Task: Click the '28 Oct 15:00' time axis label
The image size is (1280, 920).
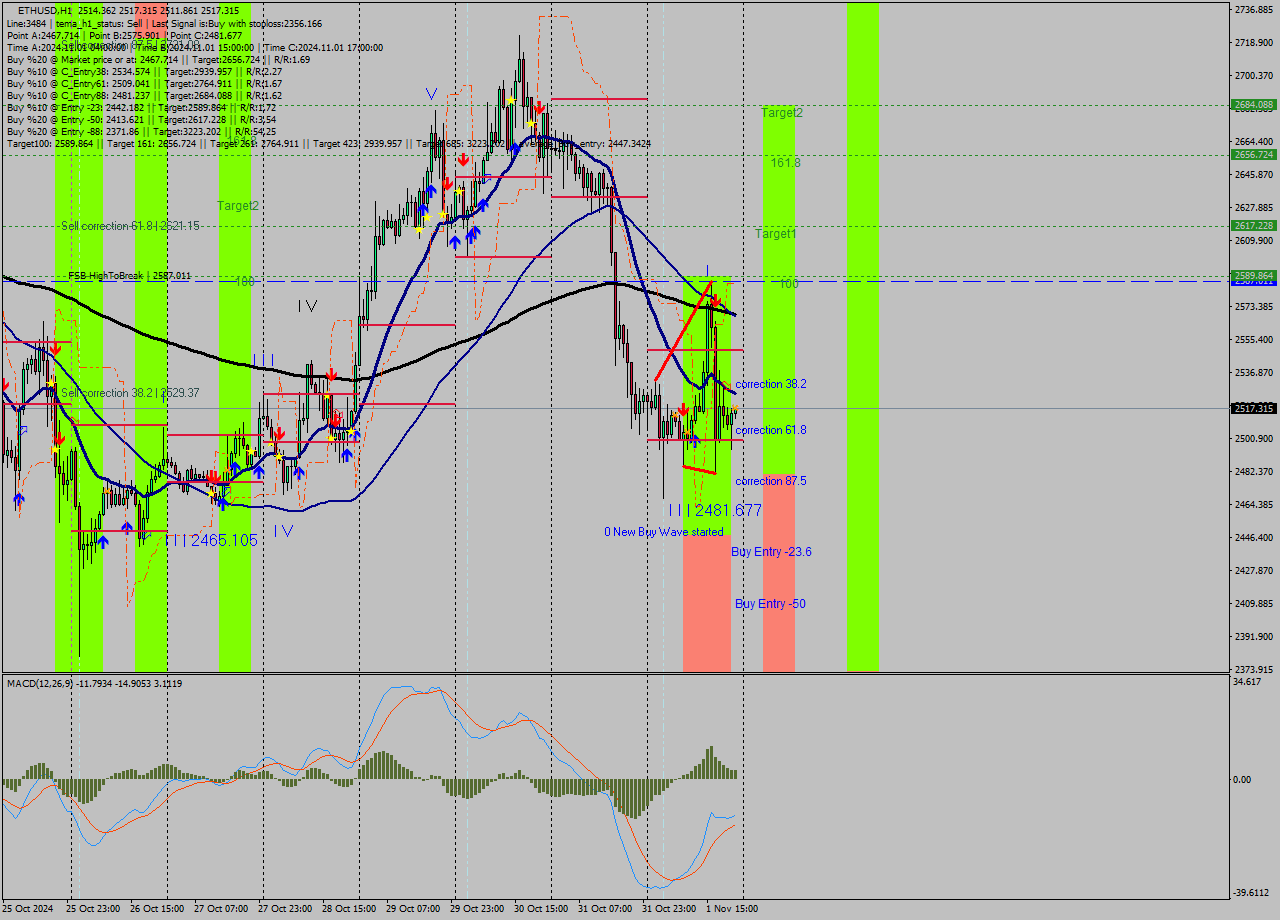Action: (x=349, y=909)
